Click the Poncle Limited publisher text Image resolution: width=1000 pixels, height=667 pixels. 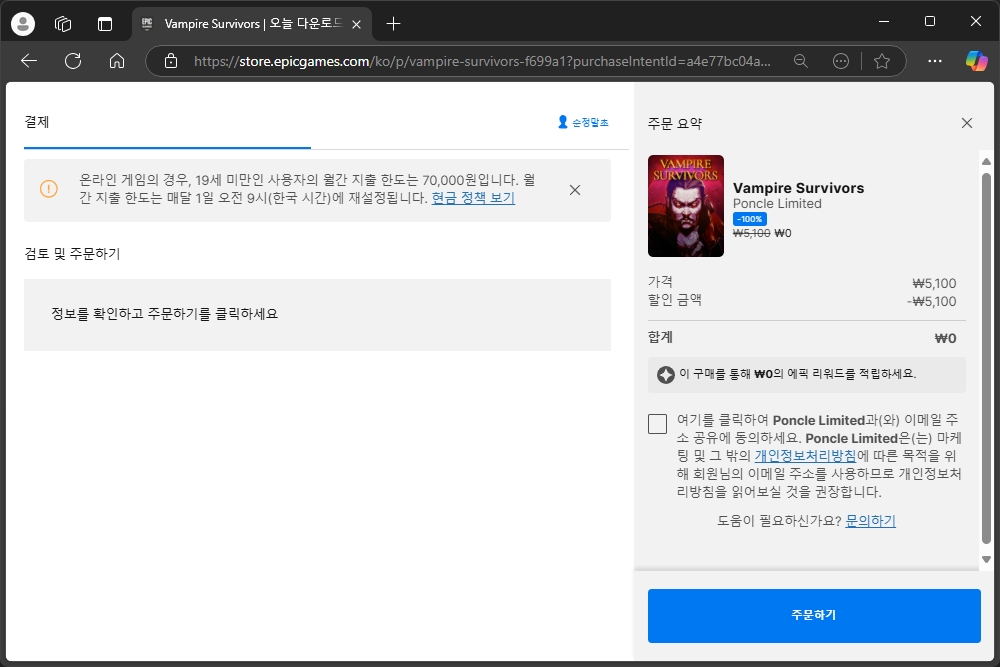coord(777,203)
